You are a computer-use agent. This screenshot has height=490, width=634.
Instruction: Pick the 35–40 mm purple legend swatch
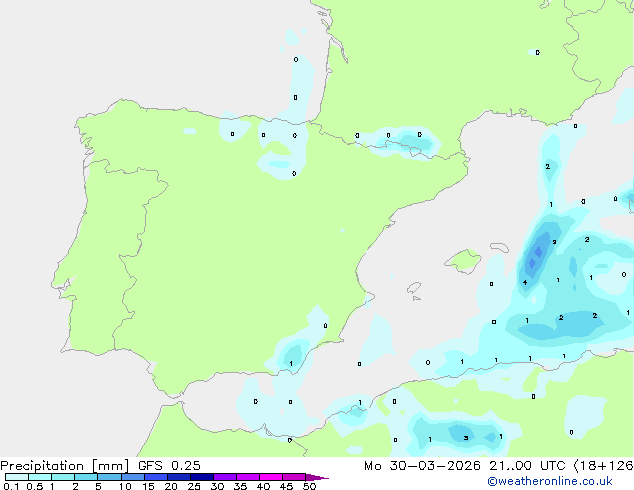tap(248, 477)
